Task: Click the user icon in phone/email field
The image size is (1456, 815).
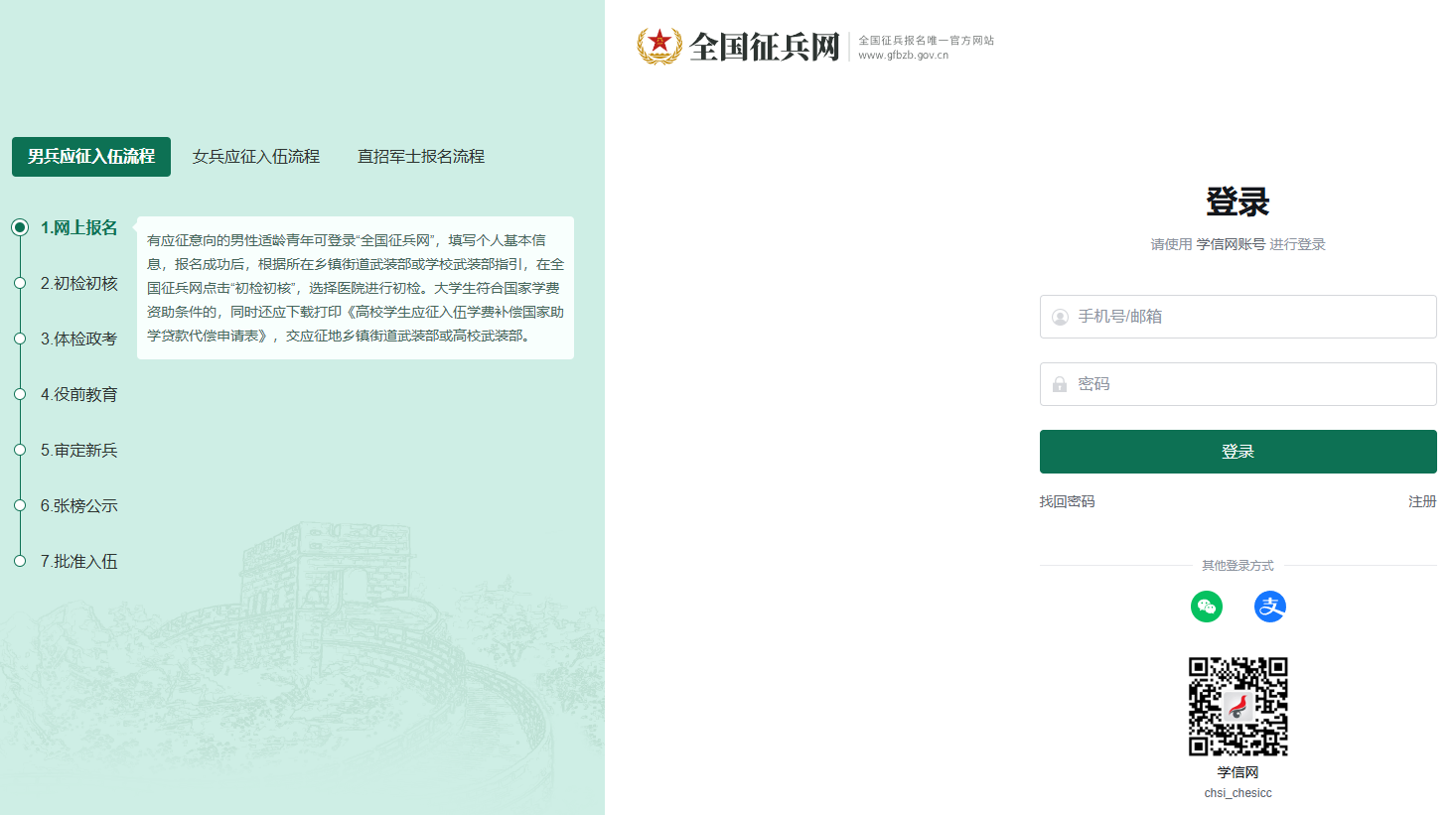Action: click(x=1060, y=317)
